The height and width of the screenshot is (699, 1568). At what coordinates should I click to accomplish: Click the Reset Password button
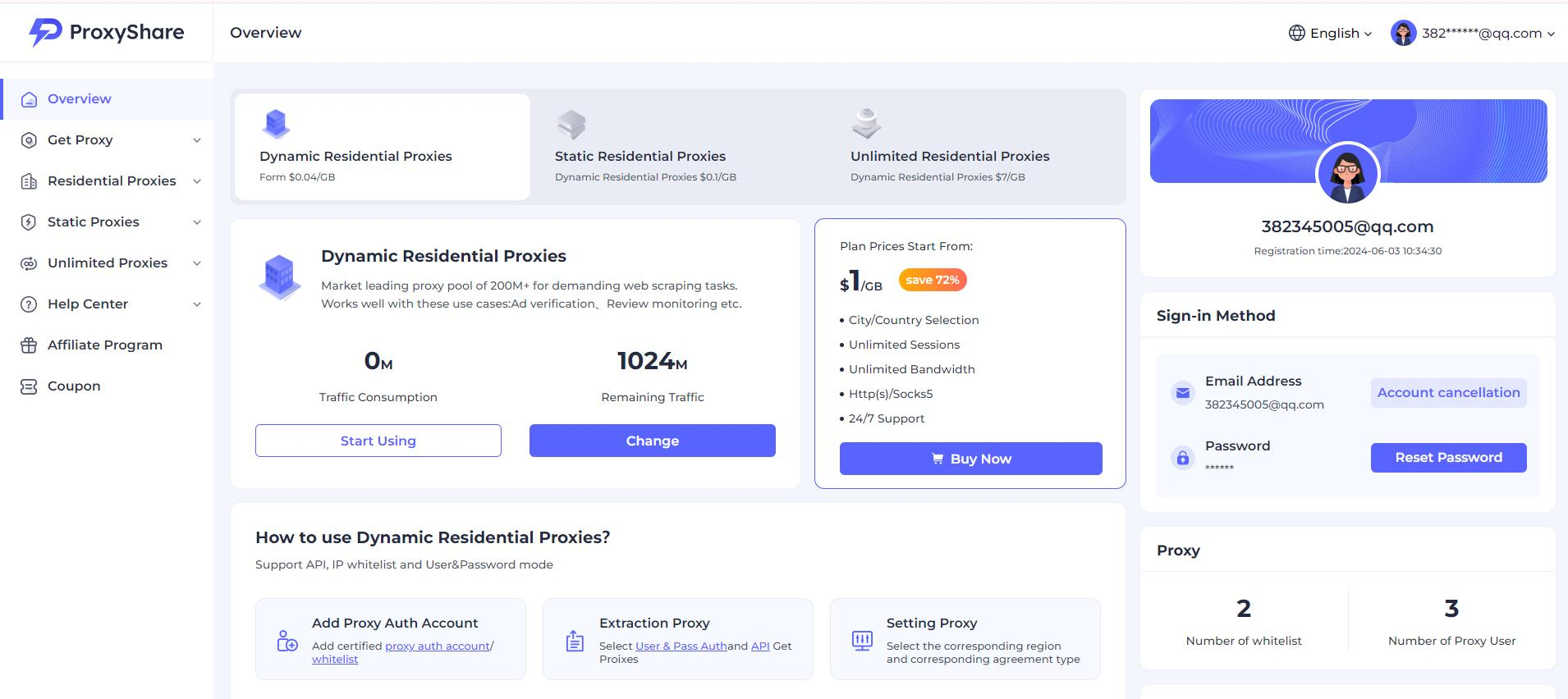tap(1448, 458)
